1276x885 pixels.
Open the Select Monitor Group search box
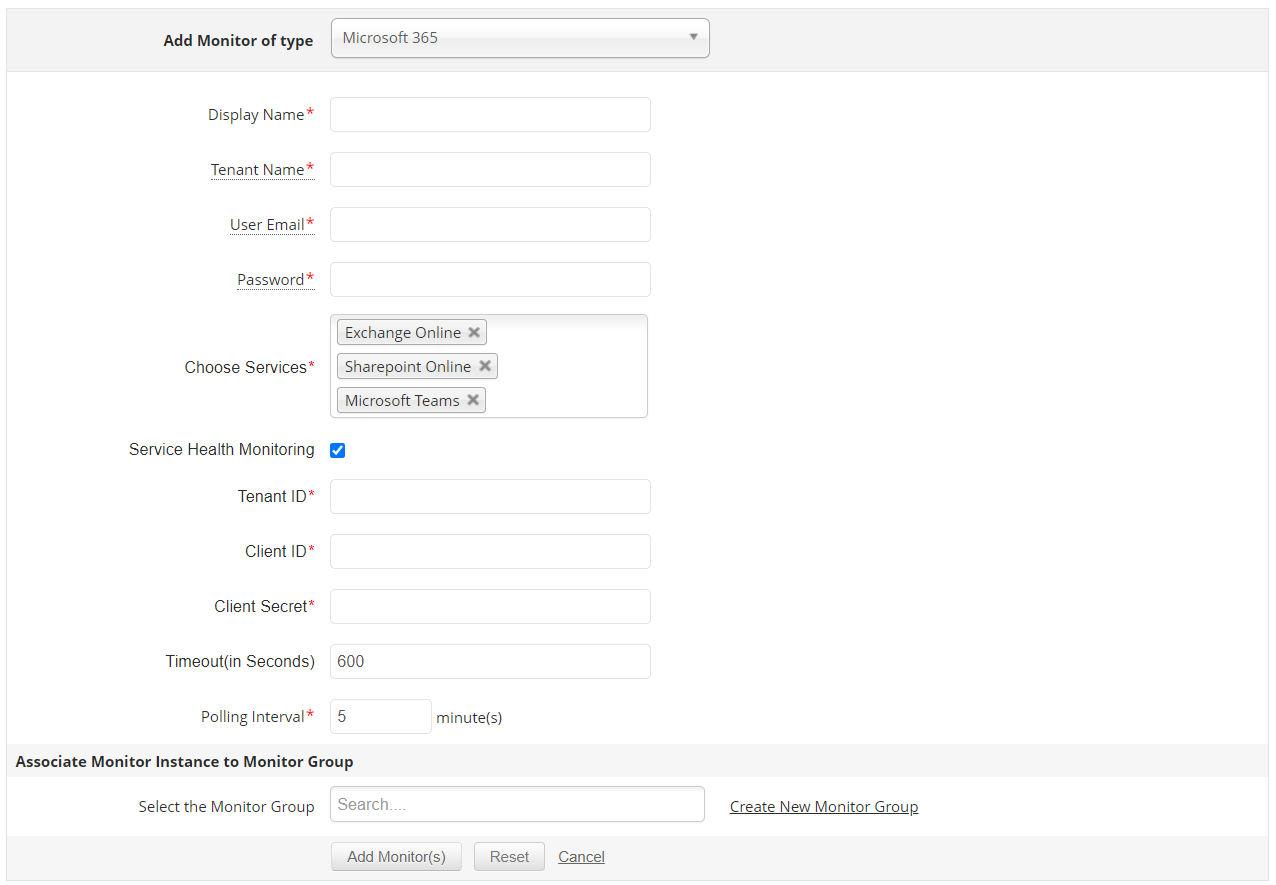tap(517, 805)
